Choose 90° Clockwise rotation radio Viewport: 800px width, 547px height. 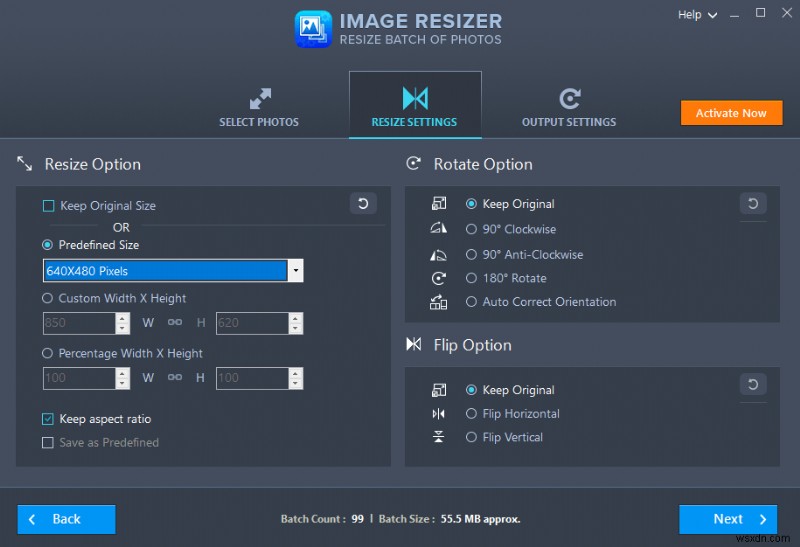click(471, 229)
